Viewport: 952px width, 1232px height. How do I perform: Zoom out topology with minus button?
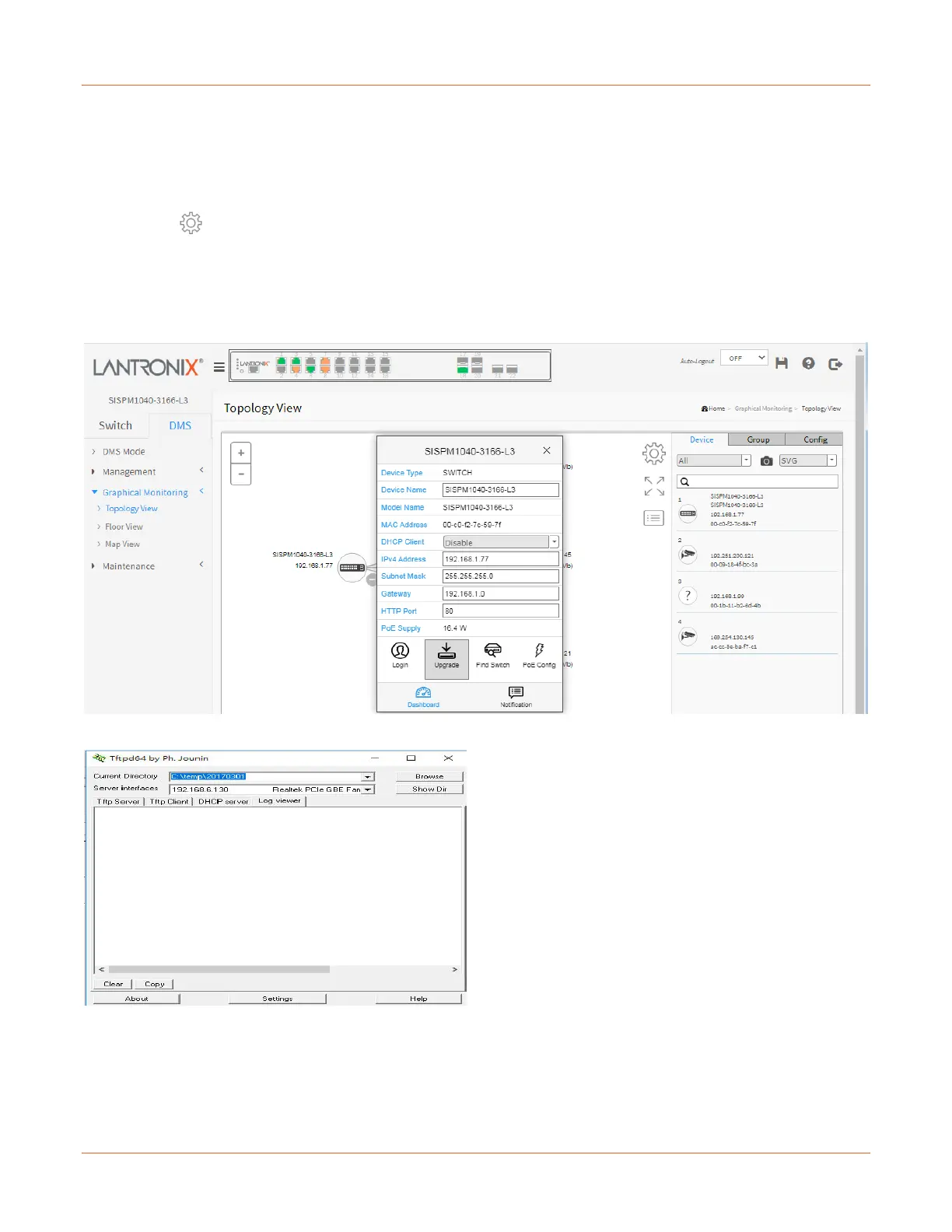point(241,474)
